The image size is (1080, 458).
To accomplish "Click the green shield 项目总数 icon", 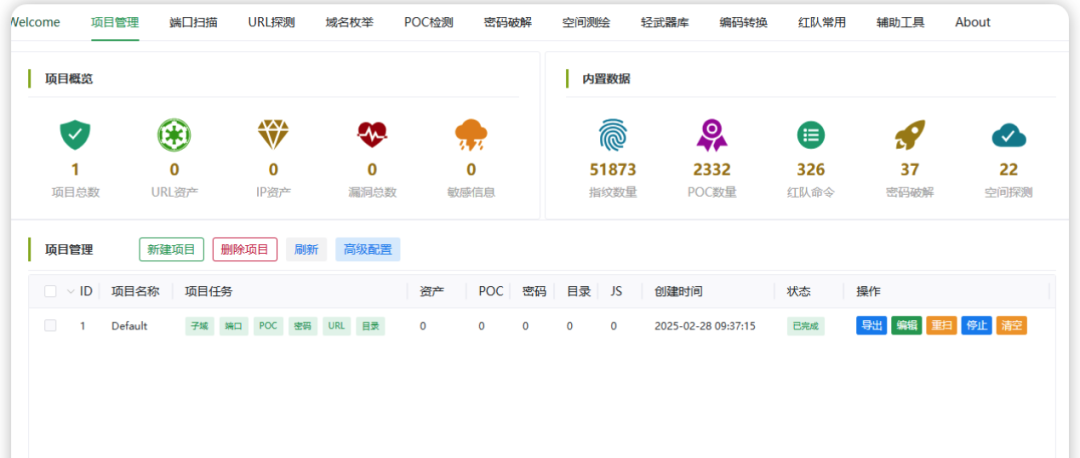I will [x=75, y=135].
